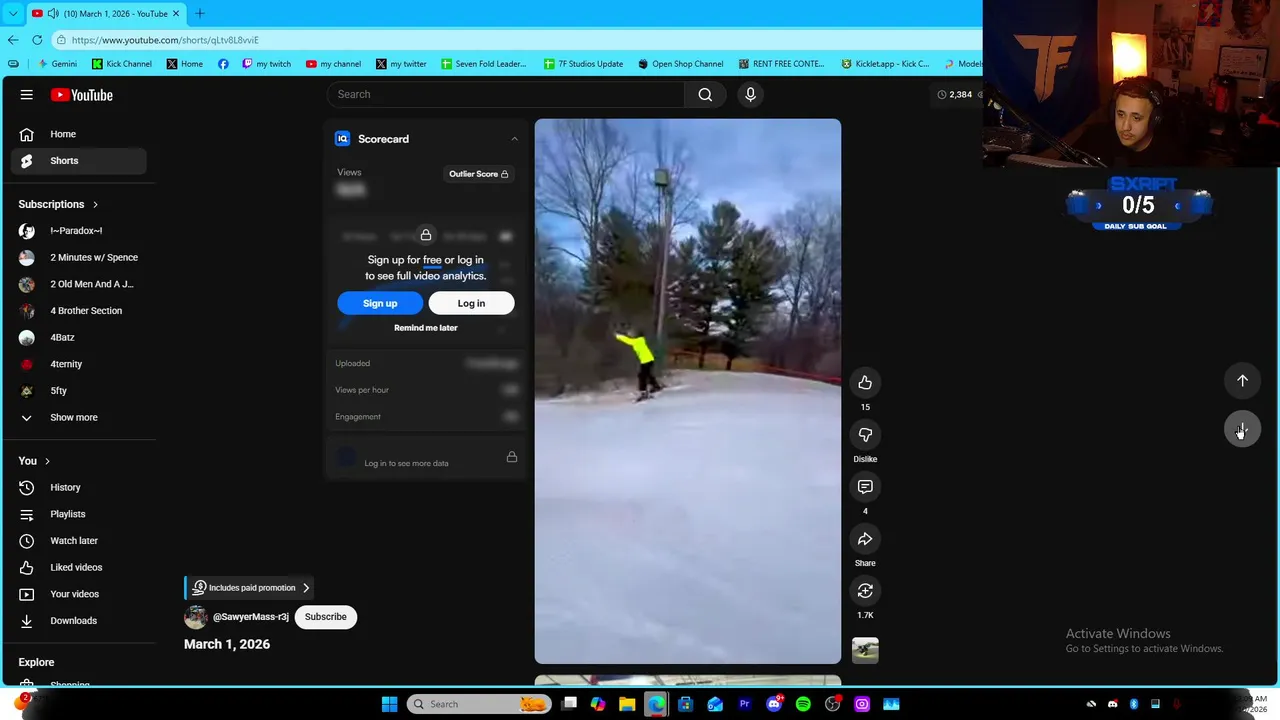The height and width of the screenshot is (720, 1280).
Task: Open Spotify from the taskbar
Action: coord(803,704)
